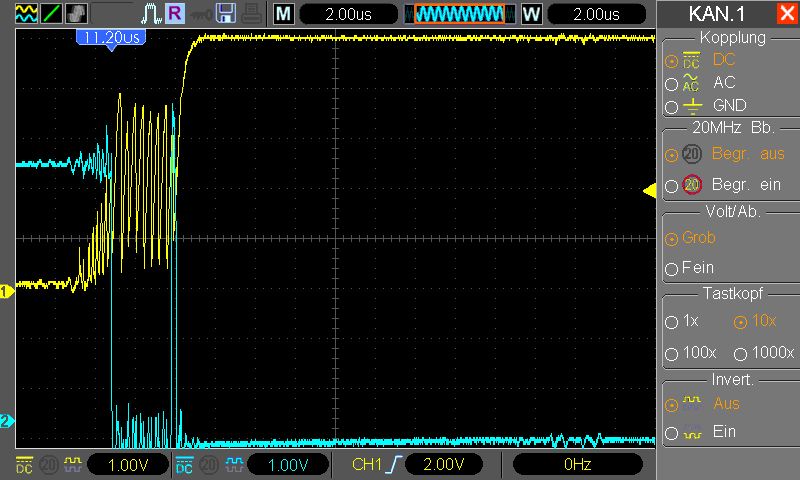Screen dimensions: 800x480
Task: Click the grey persistence display icon
Action: click(76, 13)
